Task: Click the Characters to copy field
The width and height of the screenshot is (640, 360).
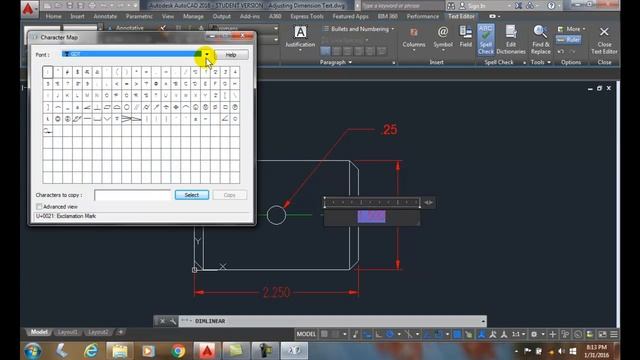Action: click(132, 195)
